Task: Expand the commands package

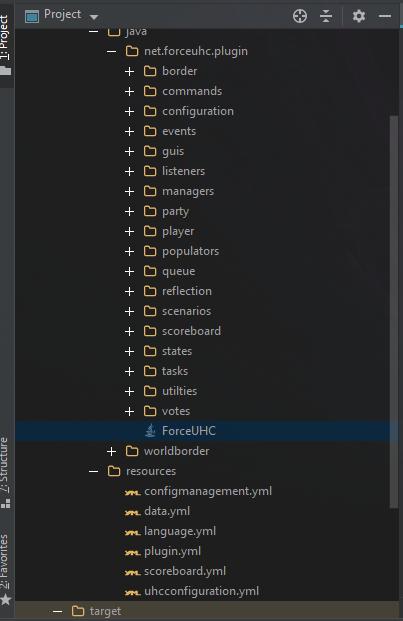Action: (129, 91)
